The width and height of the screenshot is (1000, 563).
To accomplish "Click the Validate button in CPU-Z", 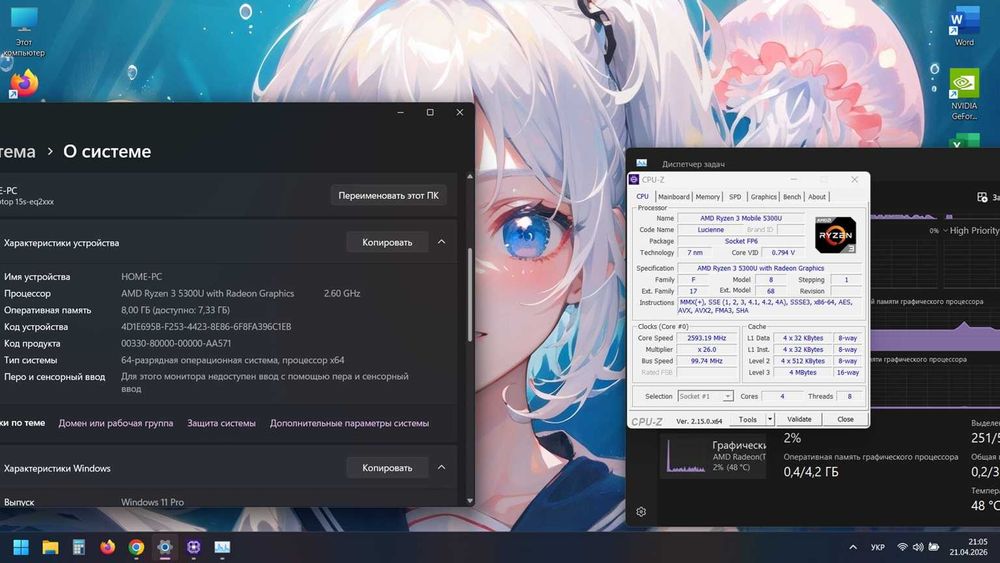I will coord(799,419).
